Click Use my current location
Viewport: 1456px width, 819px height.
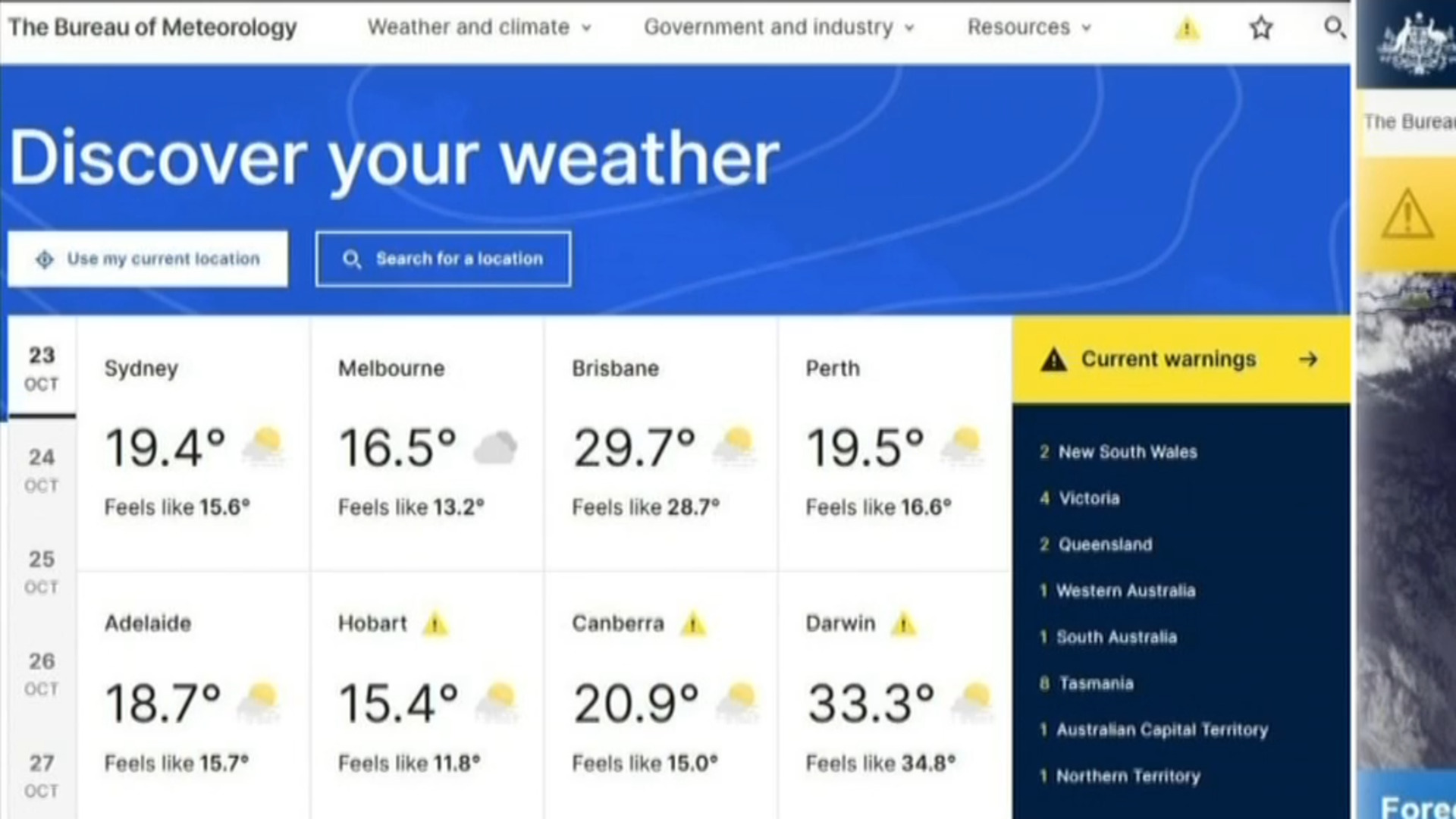point(148,259)
